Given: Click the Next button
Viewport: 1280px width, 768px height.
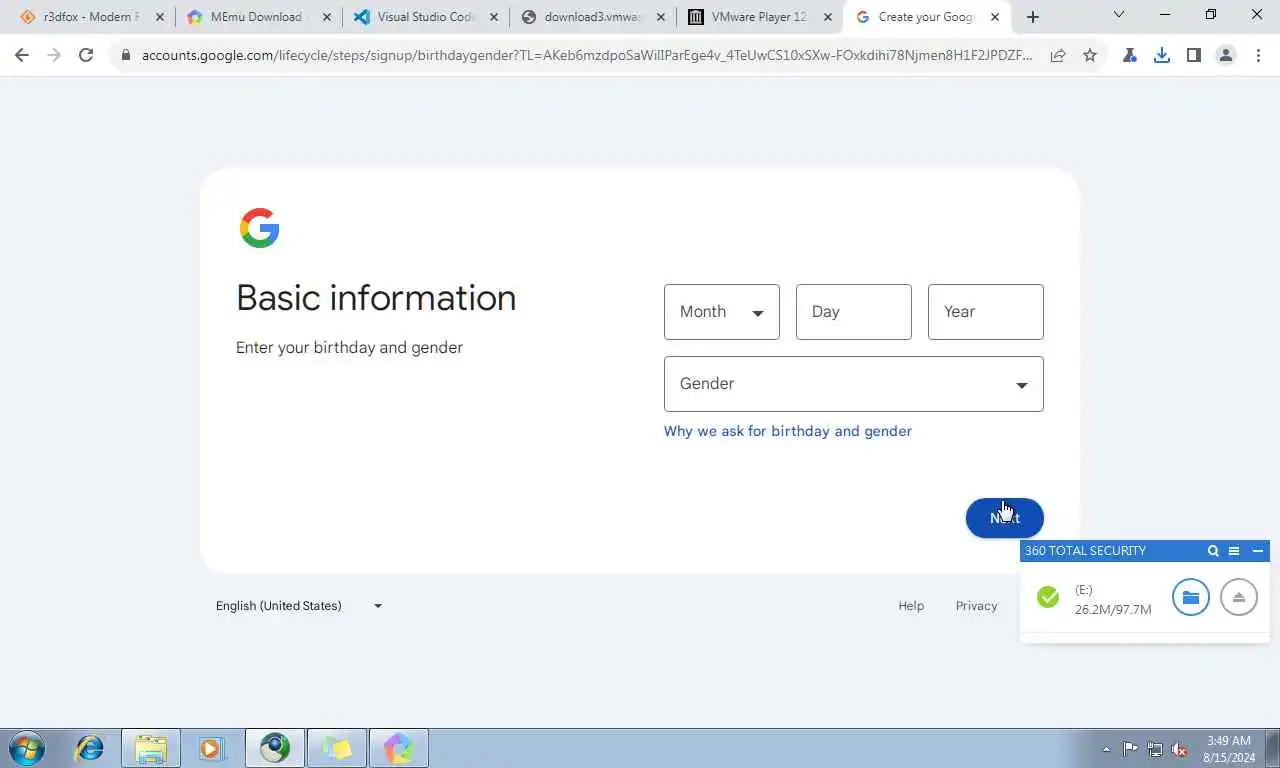Looking at the screenshot, I should [x=1005, y=518].
